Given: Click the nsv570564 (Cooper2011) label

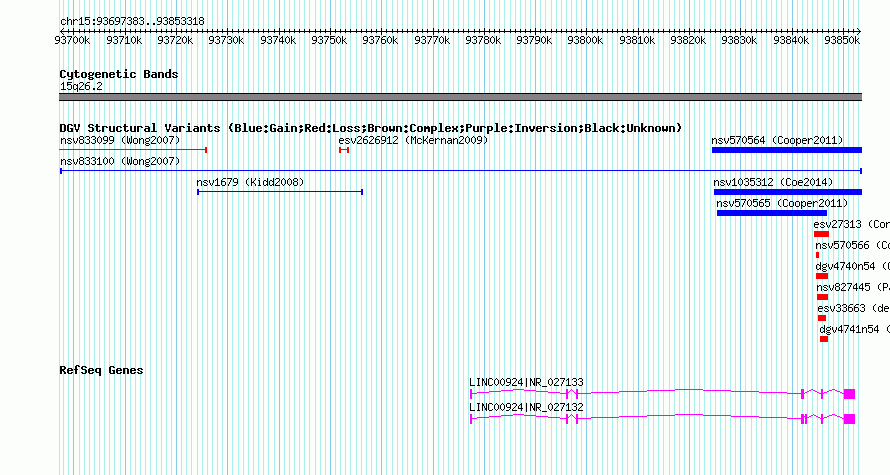Looking at the screenshot, I should tap(777, 140).
